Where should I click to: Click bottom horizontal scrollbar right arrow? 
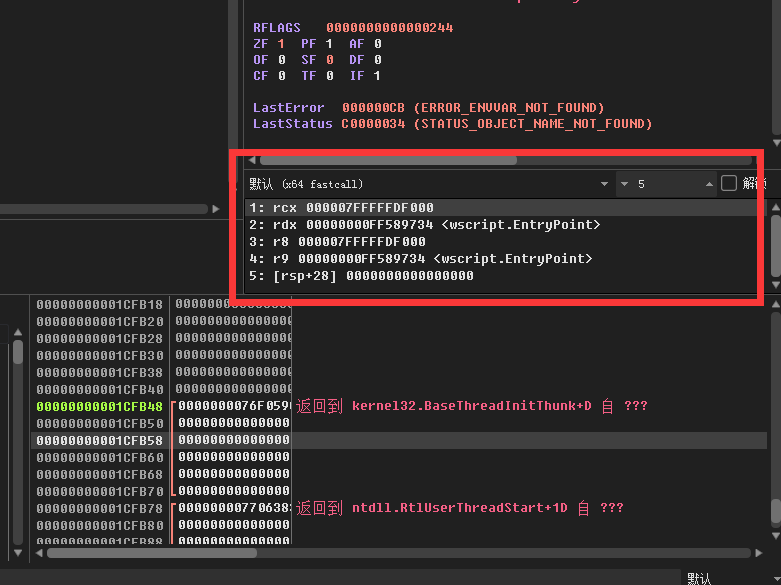[x=759, y=553]
